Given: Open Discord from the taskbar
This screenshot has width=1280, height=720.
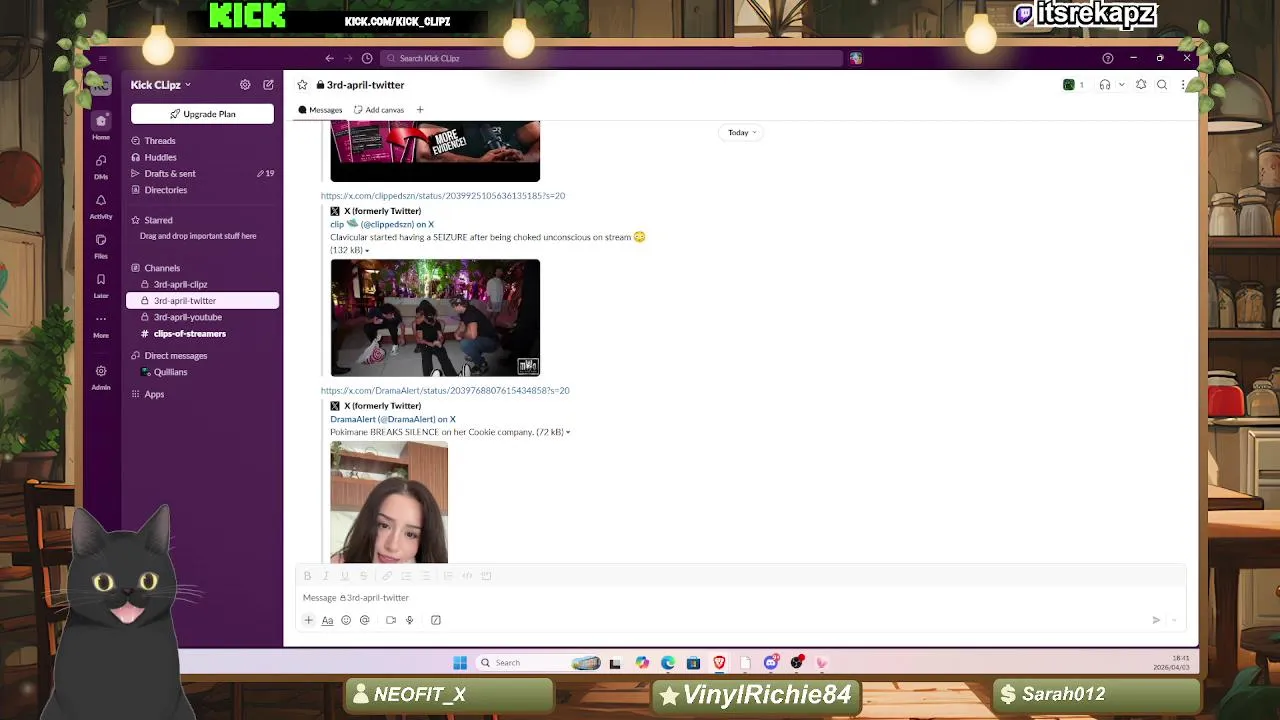Looking at the screenshot, I should point(771,662).
